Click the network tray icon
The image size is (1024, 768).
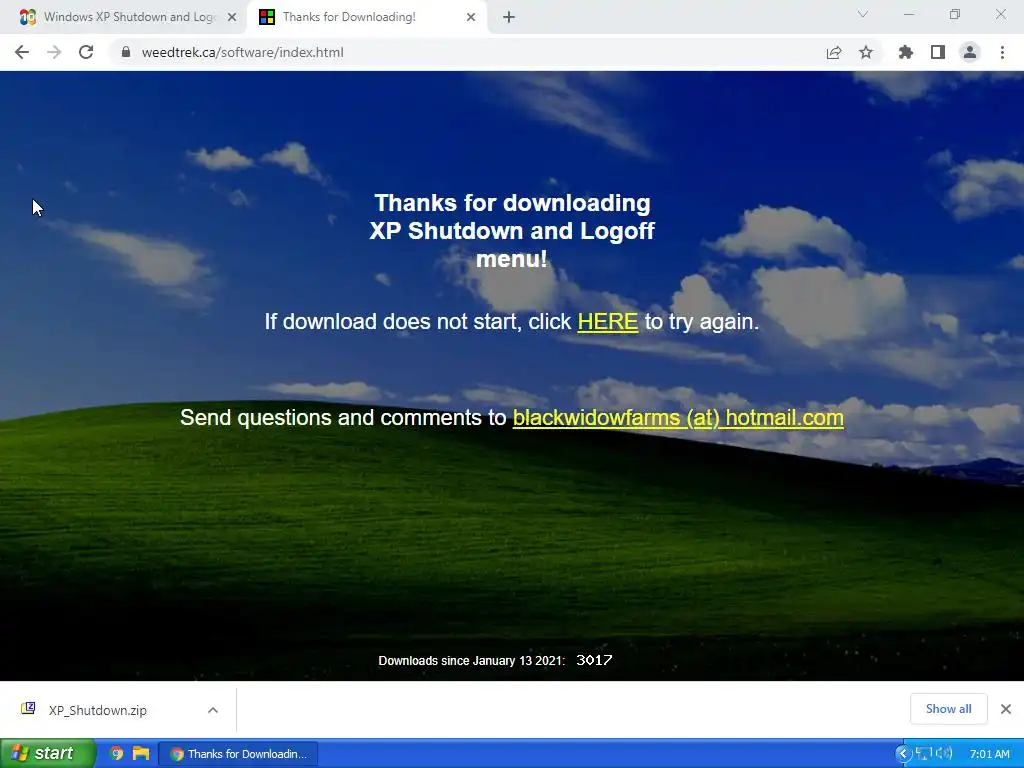pyautogui.click(x=923, y=754)
